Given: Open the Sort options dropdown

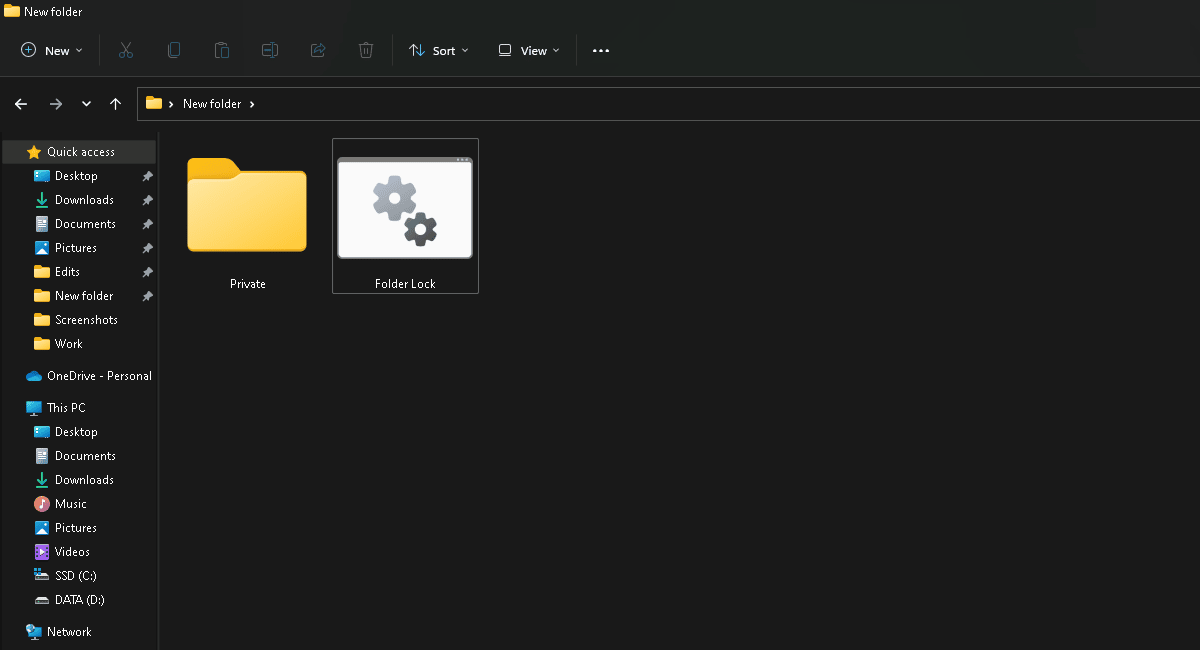Looking at the screenshot, I should click(x=438, y=50).
